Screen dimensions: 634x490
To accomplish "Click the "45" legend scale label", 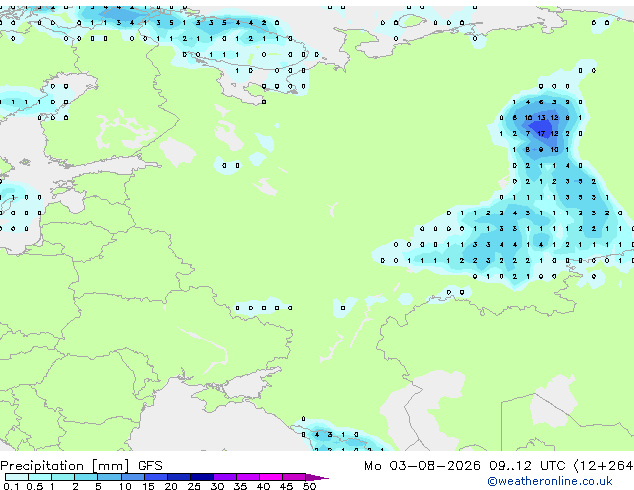I will [286, 486].
